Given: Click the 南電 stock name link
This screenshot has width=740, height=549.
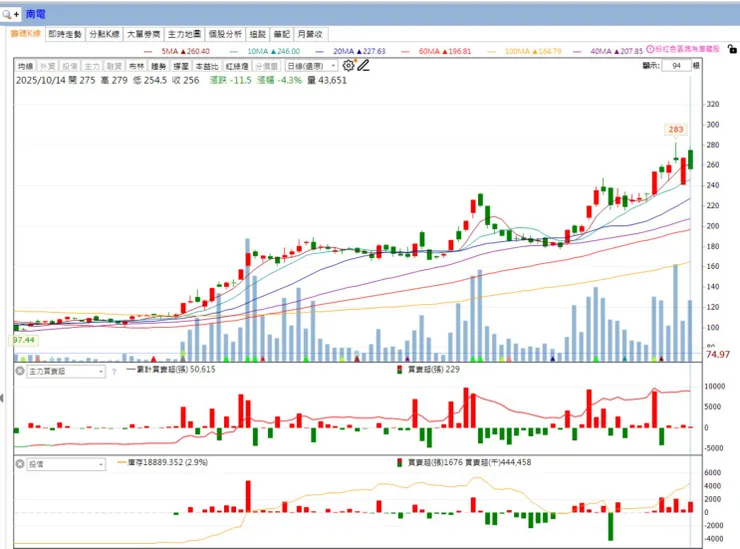Looking at the screenshot, I should click(35, 14).
